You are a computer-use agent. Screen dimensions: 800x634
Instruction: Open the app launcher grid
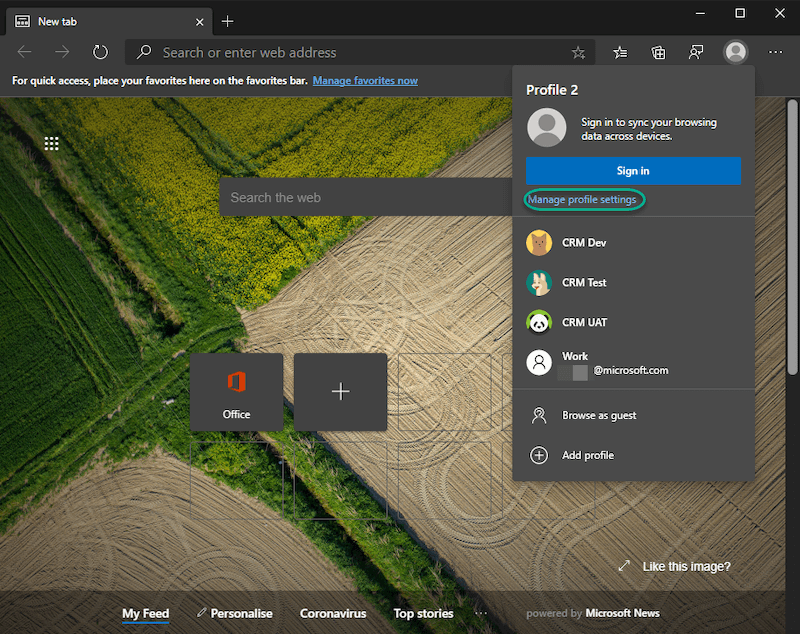click(x=51, y=143)
